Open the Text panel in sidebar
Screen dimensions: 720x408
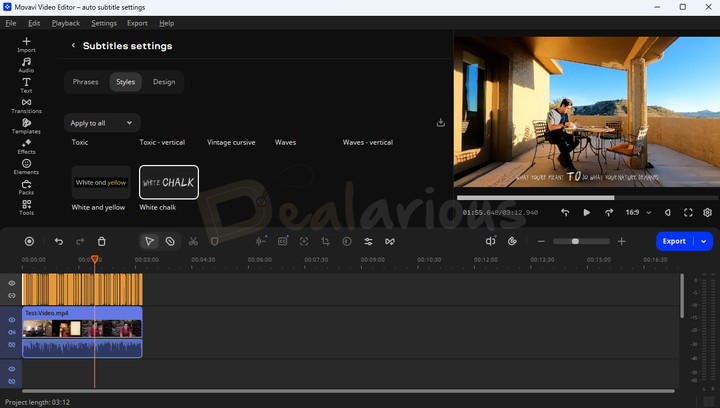point(26,85)
